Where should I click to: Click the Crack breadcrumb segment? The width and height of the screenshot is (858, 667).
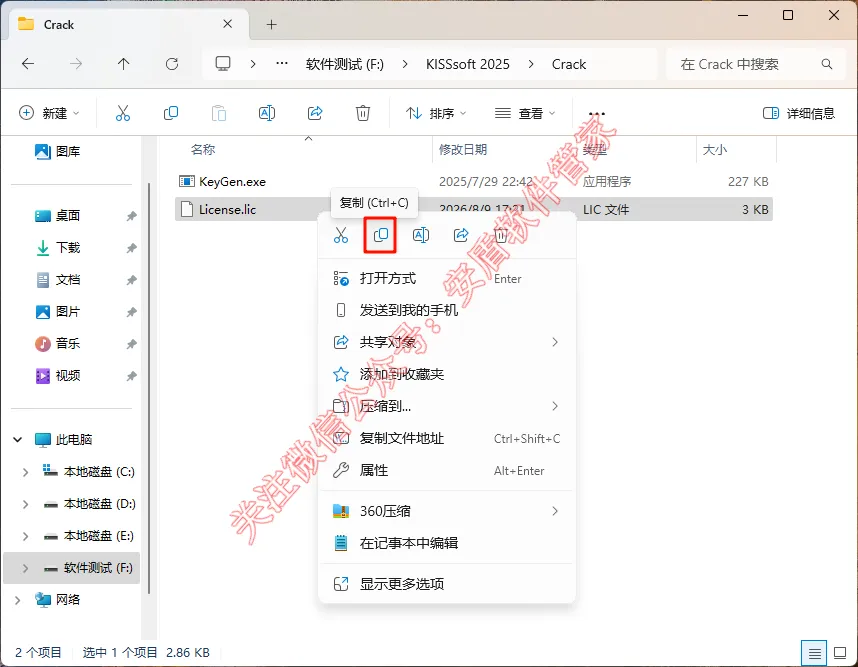click(569, 64)
